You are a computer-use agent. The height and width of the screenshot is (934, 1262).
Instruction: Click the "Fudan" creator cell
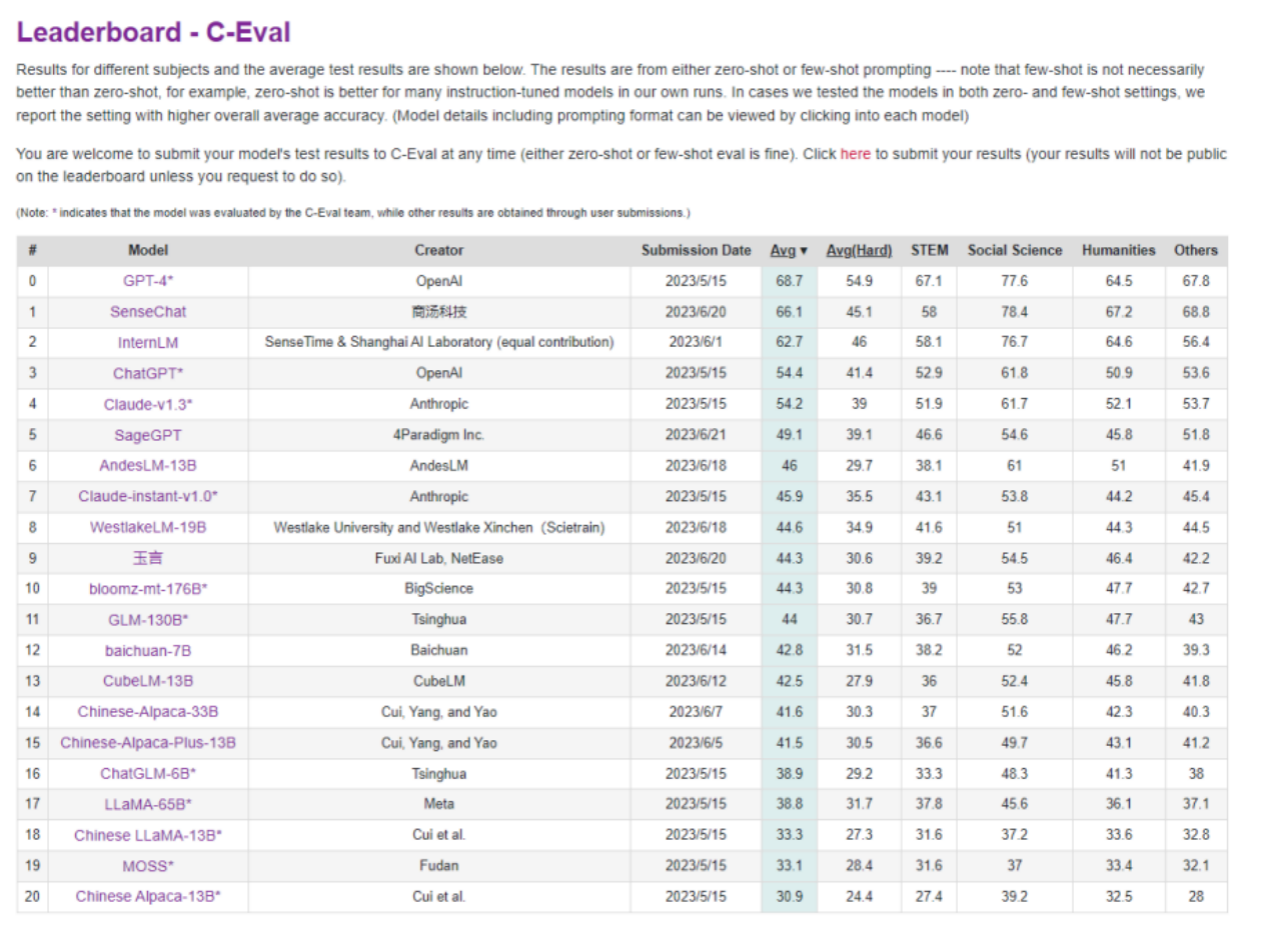[439, 866]
